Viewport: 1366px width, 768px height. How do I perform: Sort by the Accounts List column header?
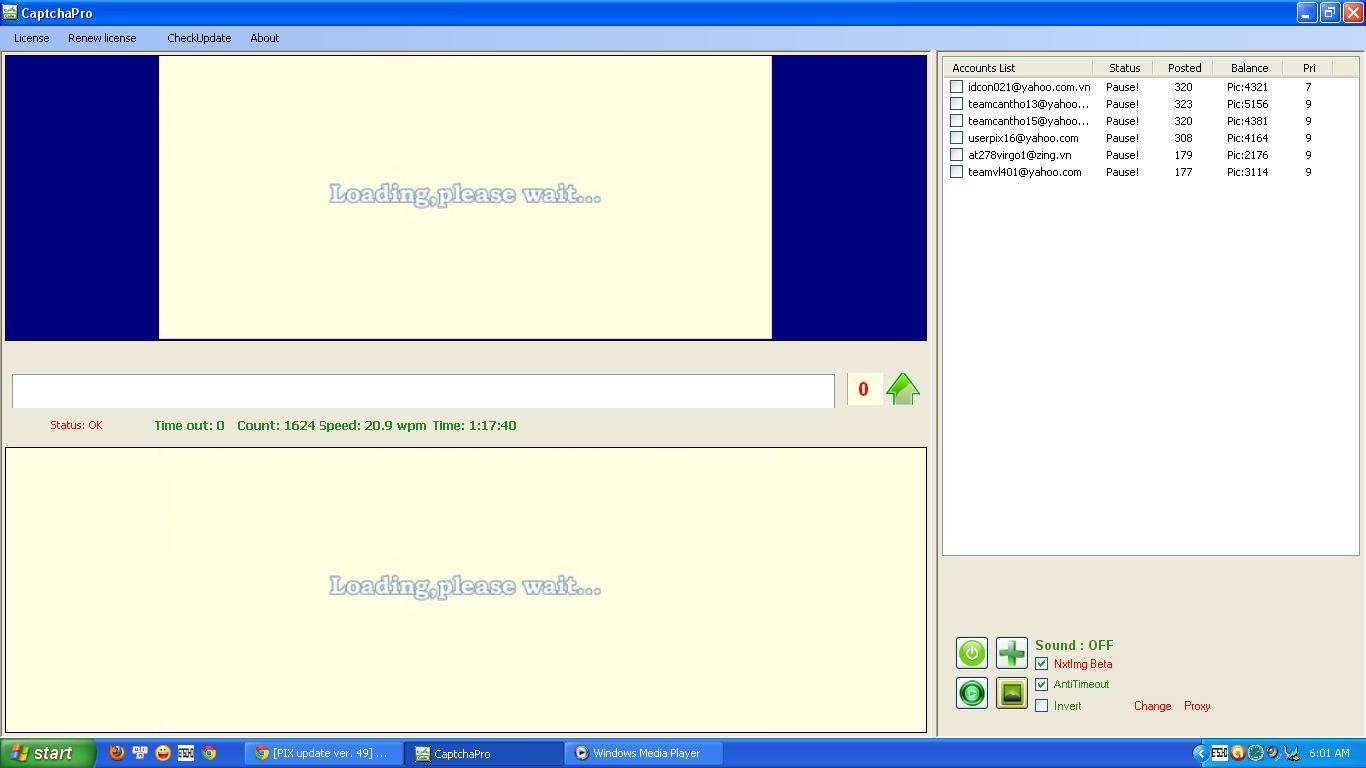1018,68
